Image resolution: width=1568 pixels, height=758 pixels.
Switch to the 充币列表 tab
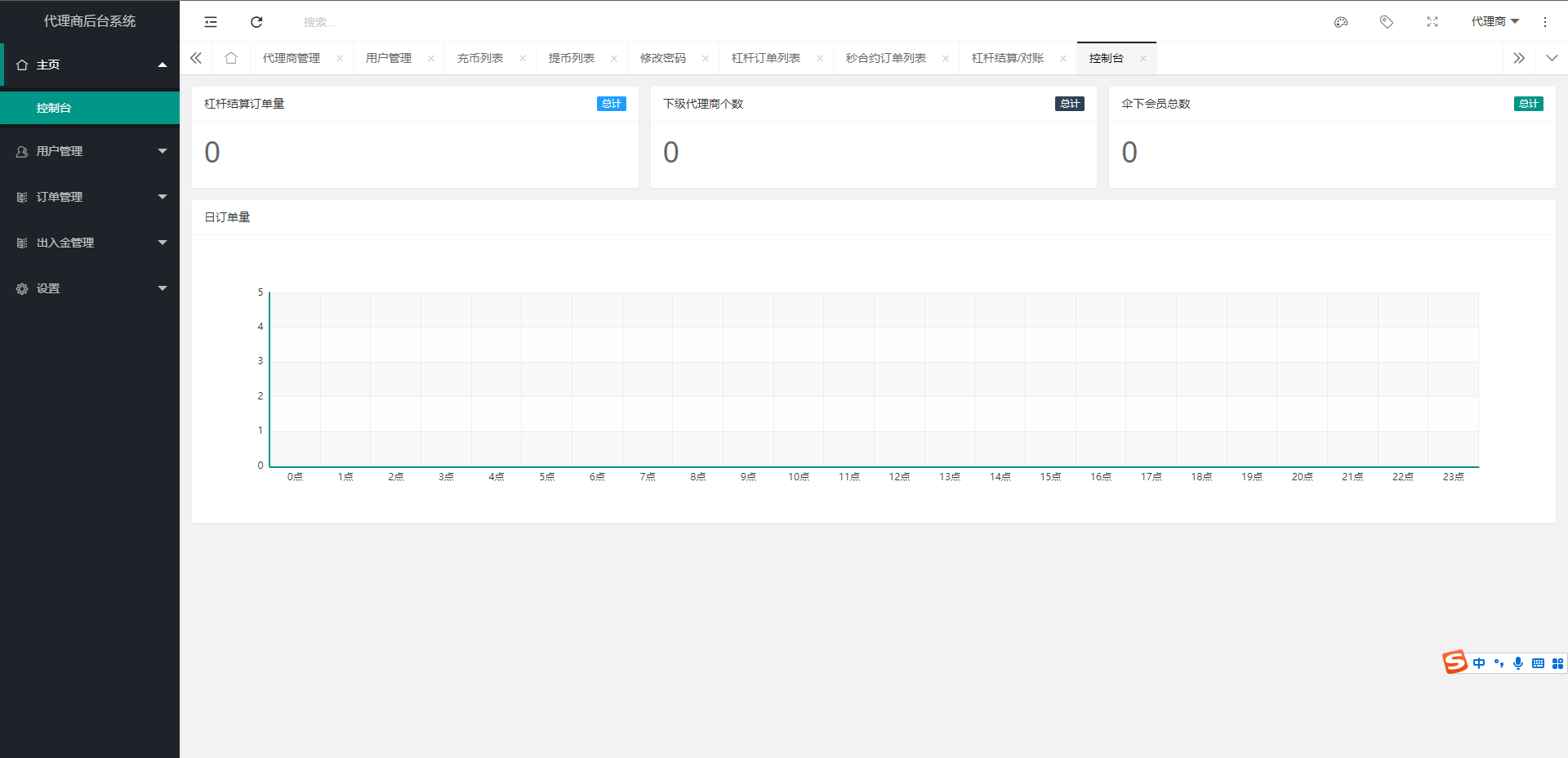(479, 58)
